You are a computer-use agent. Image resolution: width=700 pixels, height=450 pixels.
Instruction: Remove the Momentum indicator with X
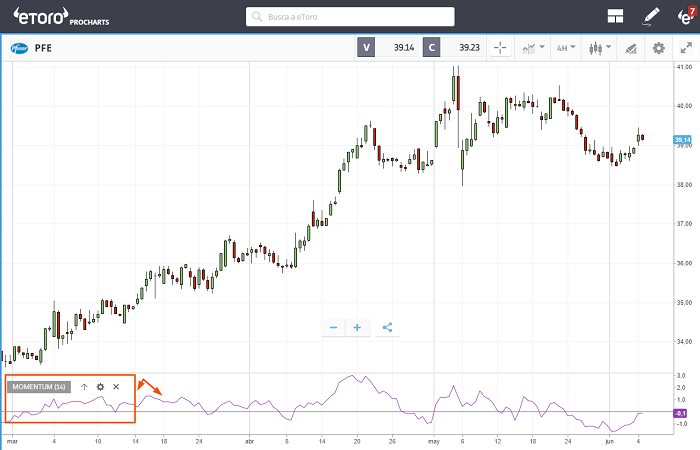[116, 387]
